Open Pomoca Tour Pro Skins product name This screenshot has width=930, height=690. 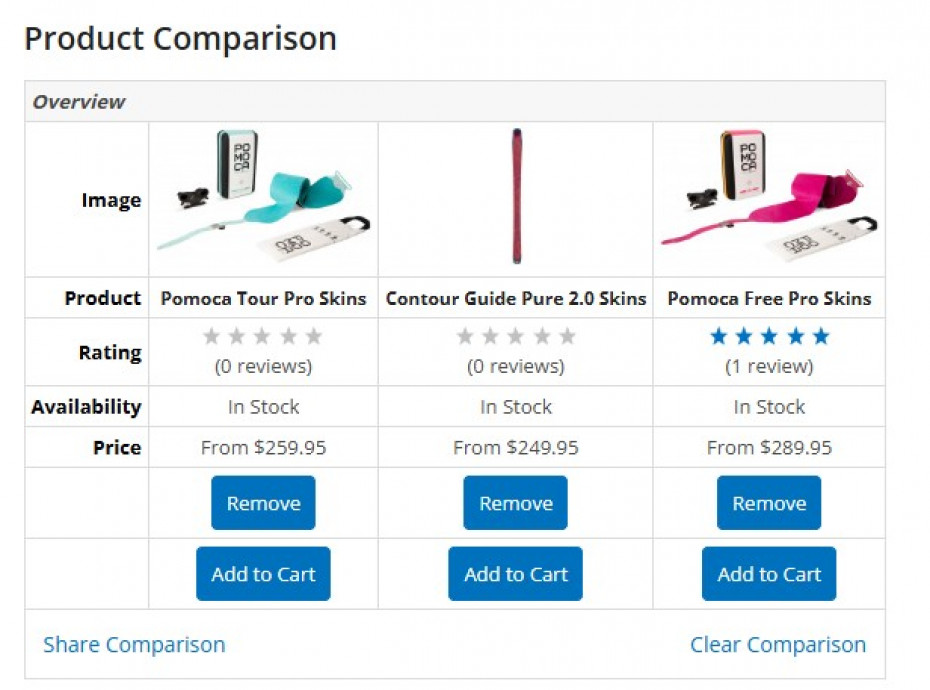tap(263, 298)
